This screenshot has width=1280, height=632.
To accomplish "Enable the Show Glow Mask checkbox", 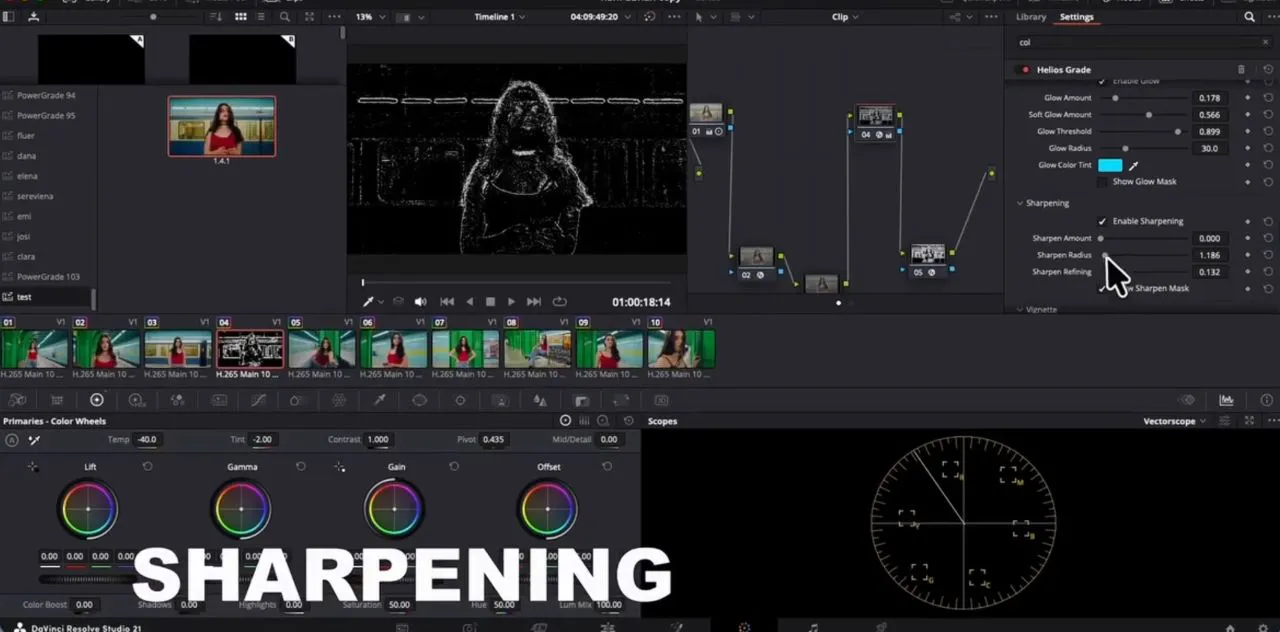I will (1102, 182).
